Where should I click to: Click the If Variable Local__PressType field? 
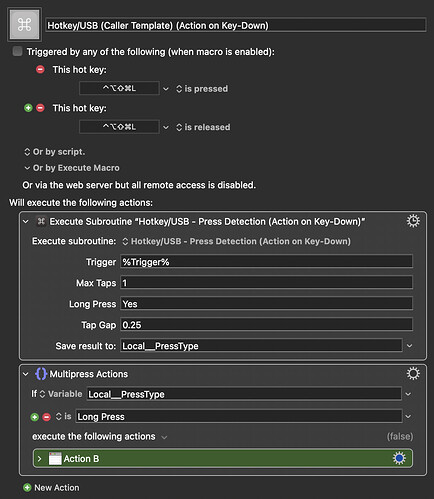pyautogui.click(x=244, y=394)
